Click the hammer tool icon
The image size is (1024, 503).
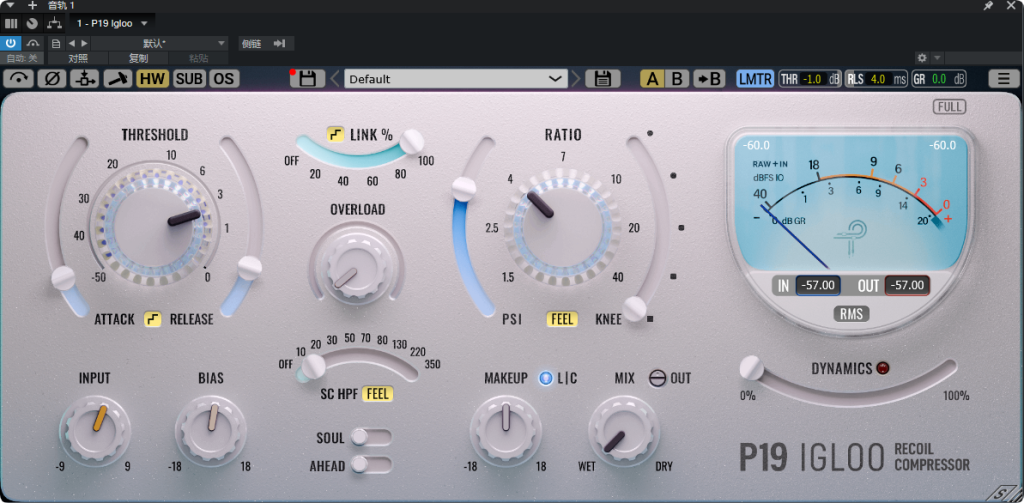[118, 79]
